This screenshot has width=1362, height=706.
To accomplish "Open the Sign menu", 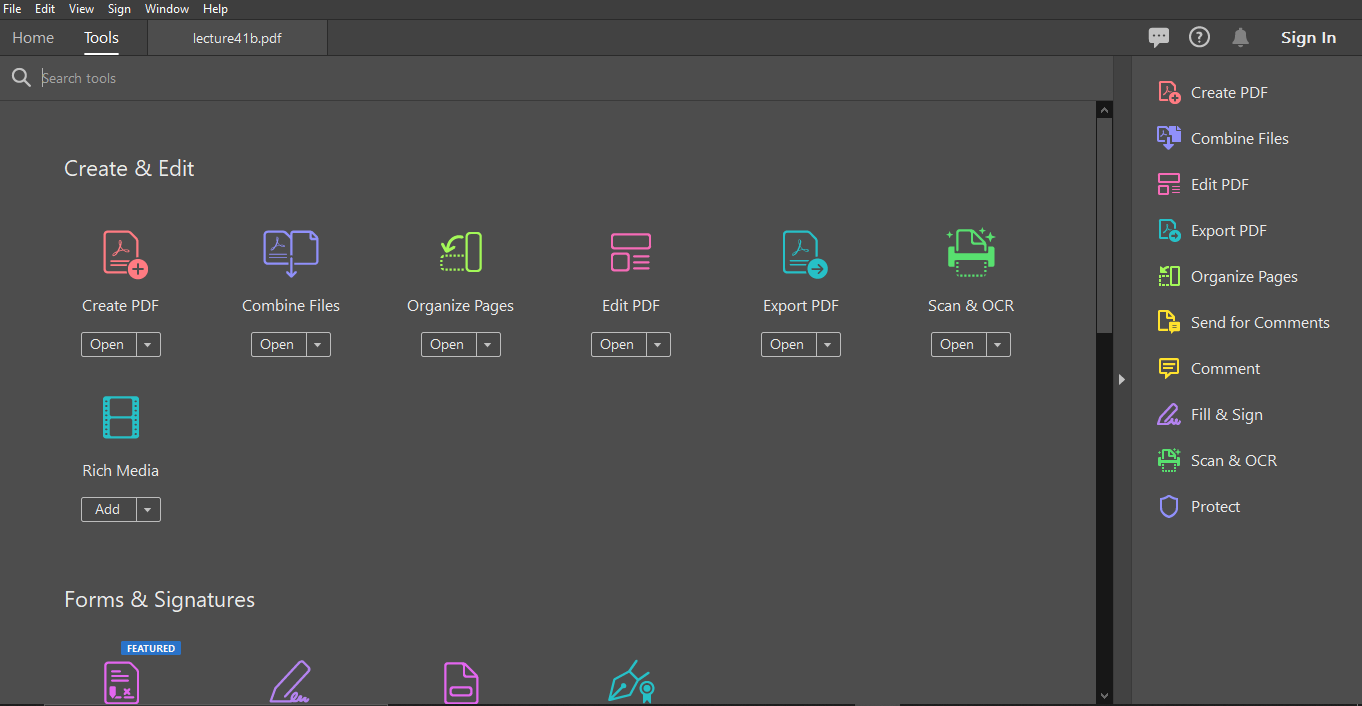I will point(119,8).
